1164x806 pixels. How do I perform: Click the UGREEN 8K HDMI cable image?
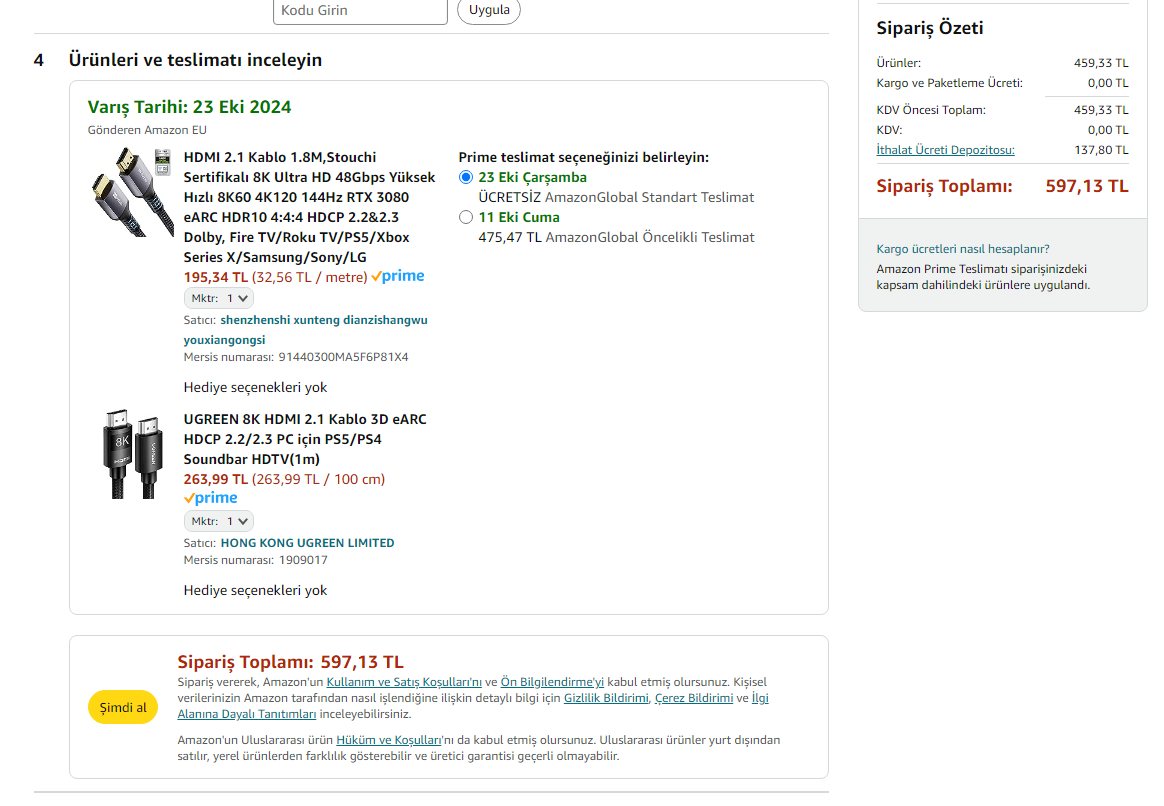pos(131,453)
